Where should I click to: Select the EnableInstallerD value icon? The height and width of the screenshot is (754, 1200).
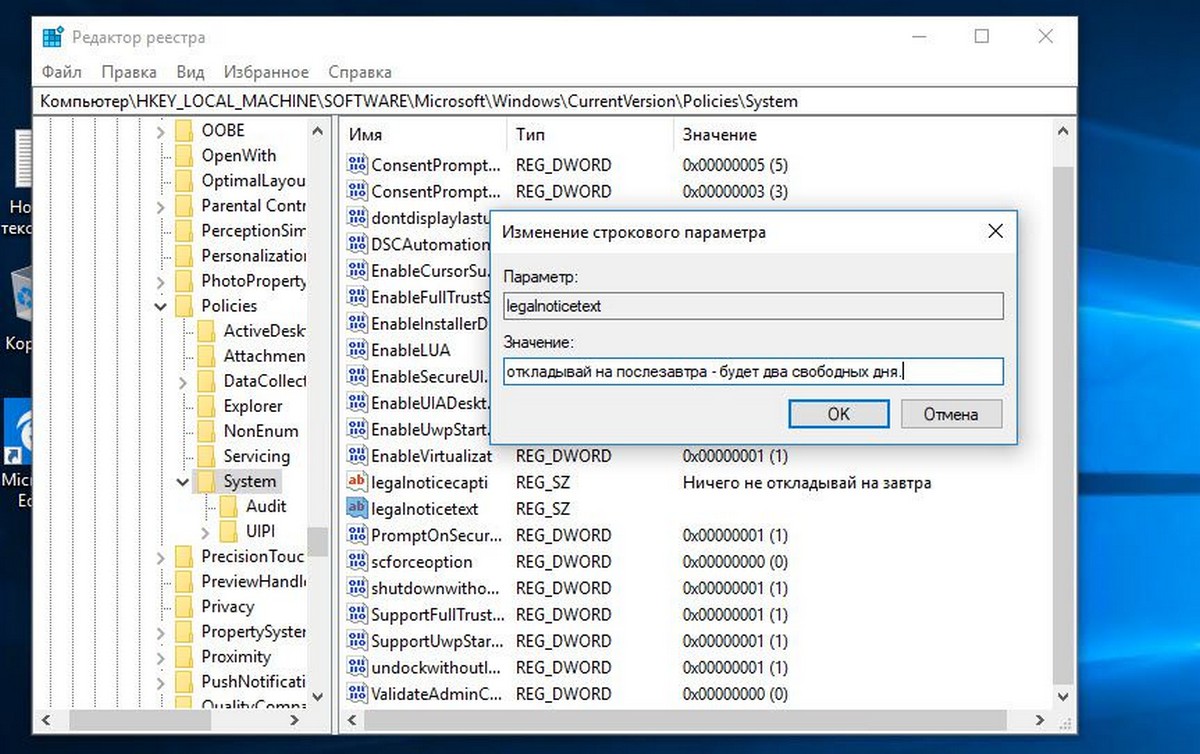pyautogui.click(x=358, y=324)
